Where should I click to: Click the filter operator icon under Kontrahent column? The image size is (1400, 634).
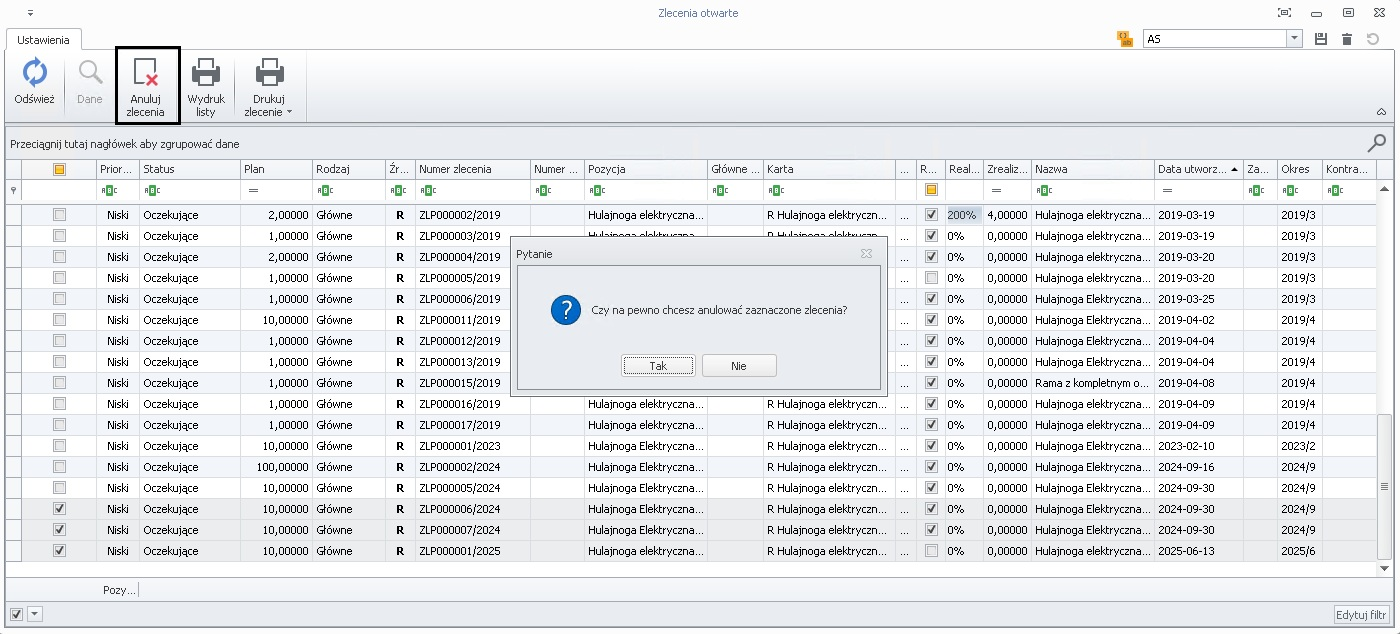(x=1334, y=190)
